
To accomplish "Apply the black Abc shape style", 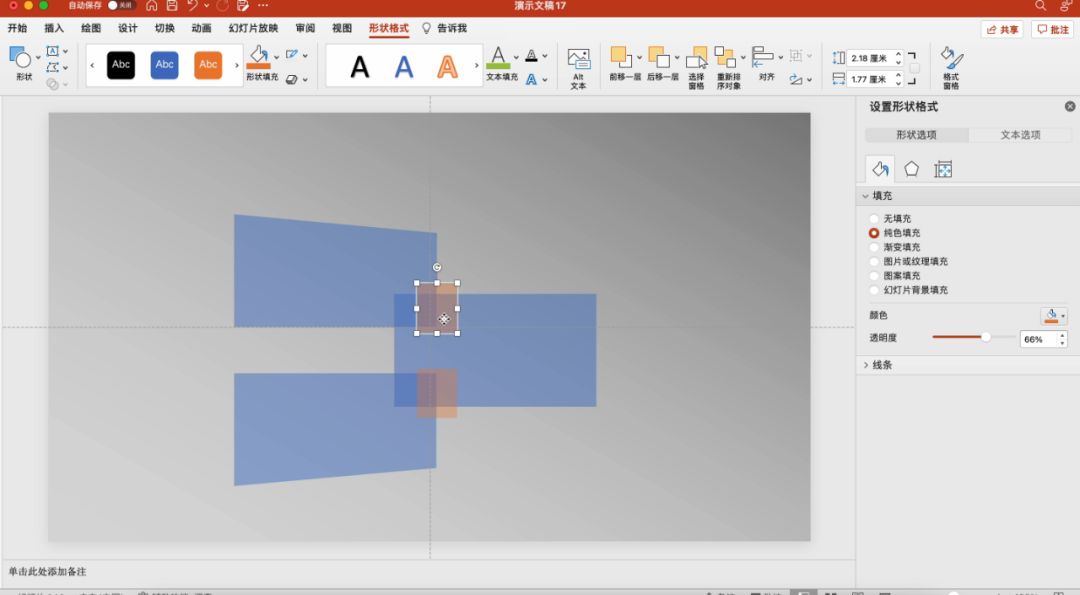I will pyautogui.click(x=121, y=65).
